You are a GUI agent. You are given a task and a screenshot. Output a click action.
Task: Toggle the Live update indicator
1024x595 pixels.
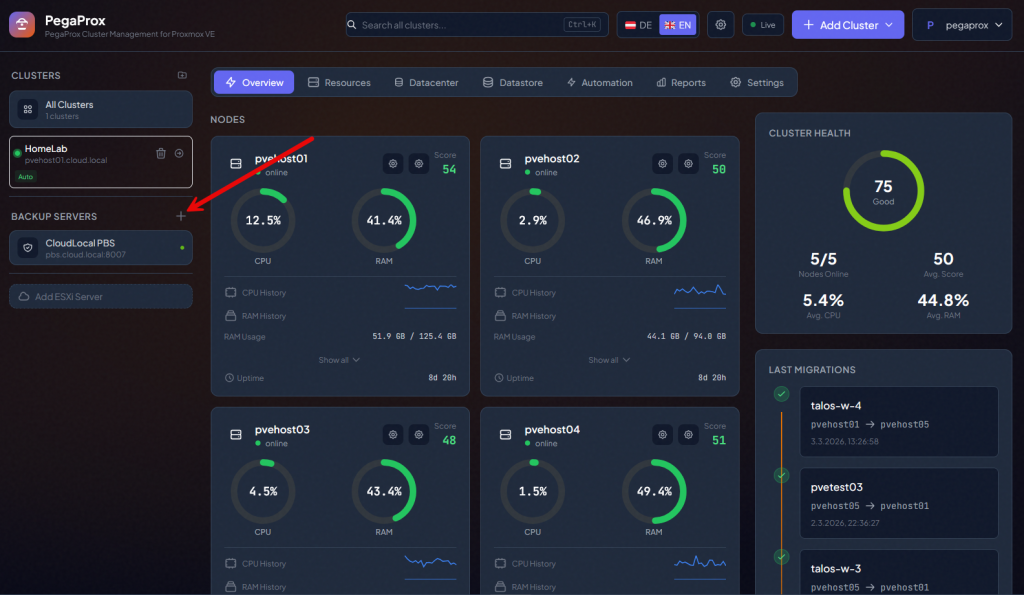[x=762, y=25]
